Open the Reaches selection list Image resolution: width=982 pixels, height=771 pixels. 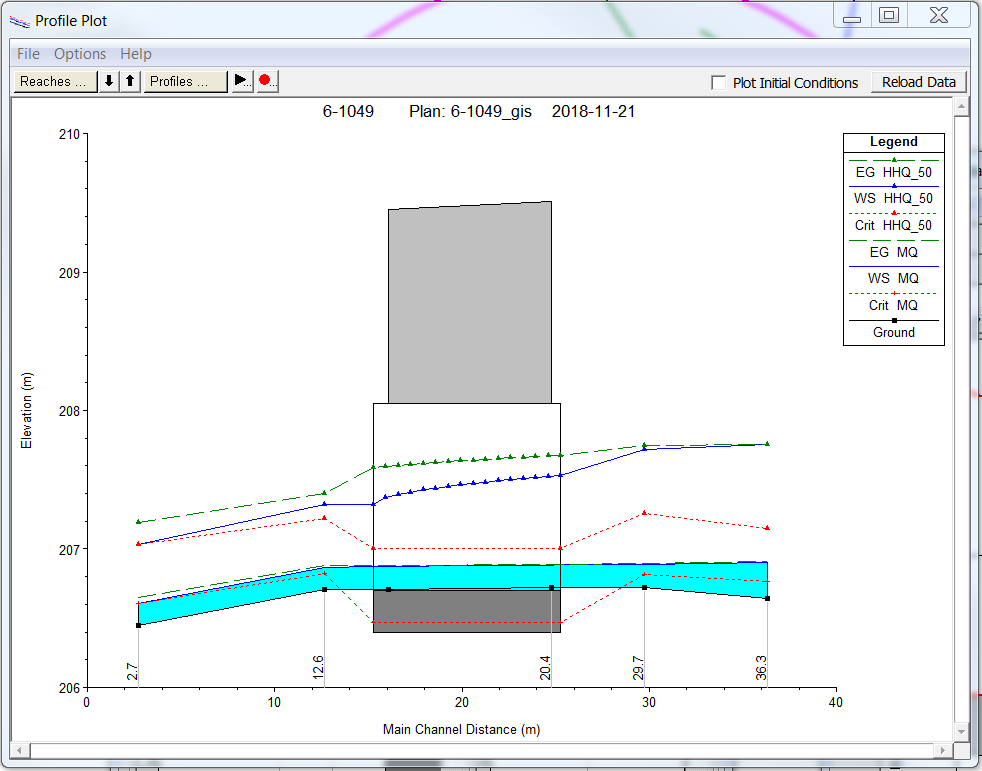(x=54, y=82)
